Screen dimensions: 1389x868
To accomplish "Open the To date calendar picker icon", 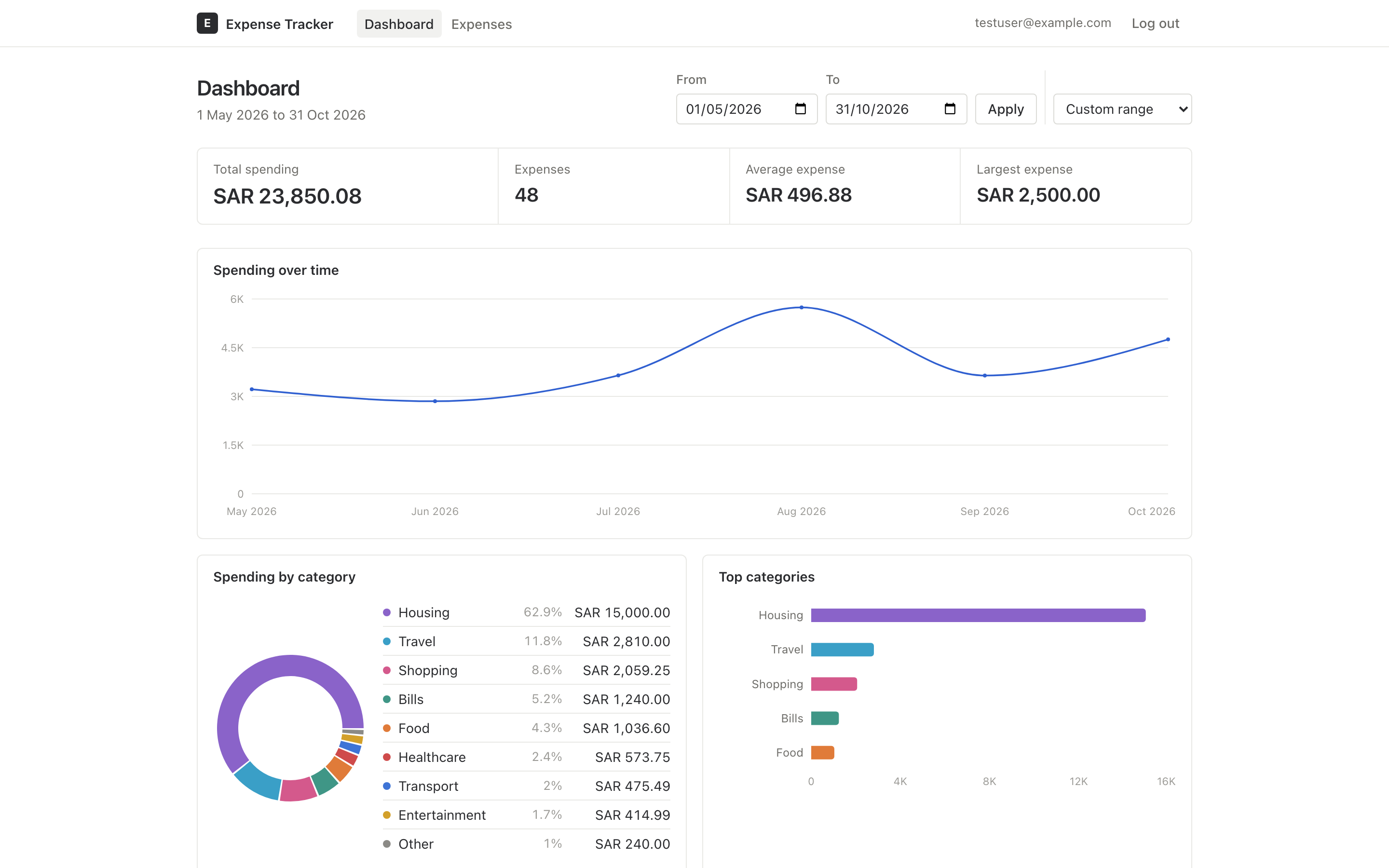I will tap(950, 109).
